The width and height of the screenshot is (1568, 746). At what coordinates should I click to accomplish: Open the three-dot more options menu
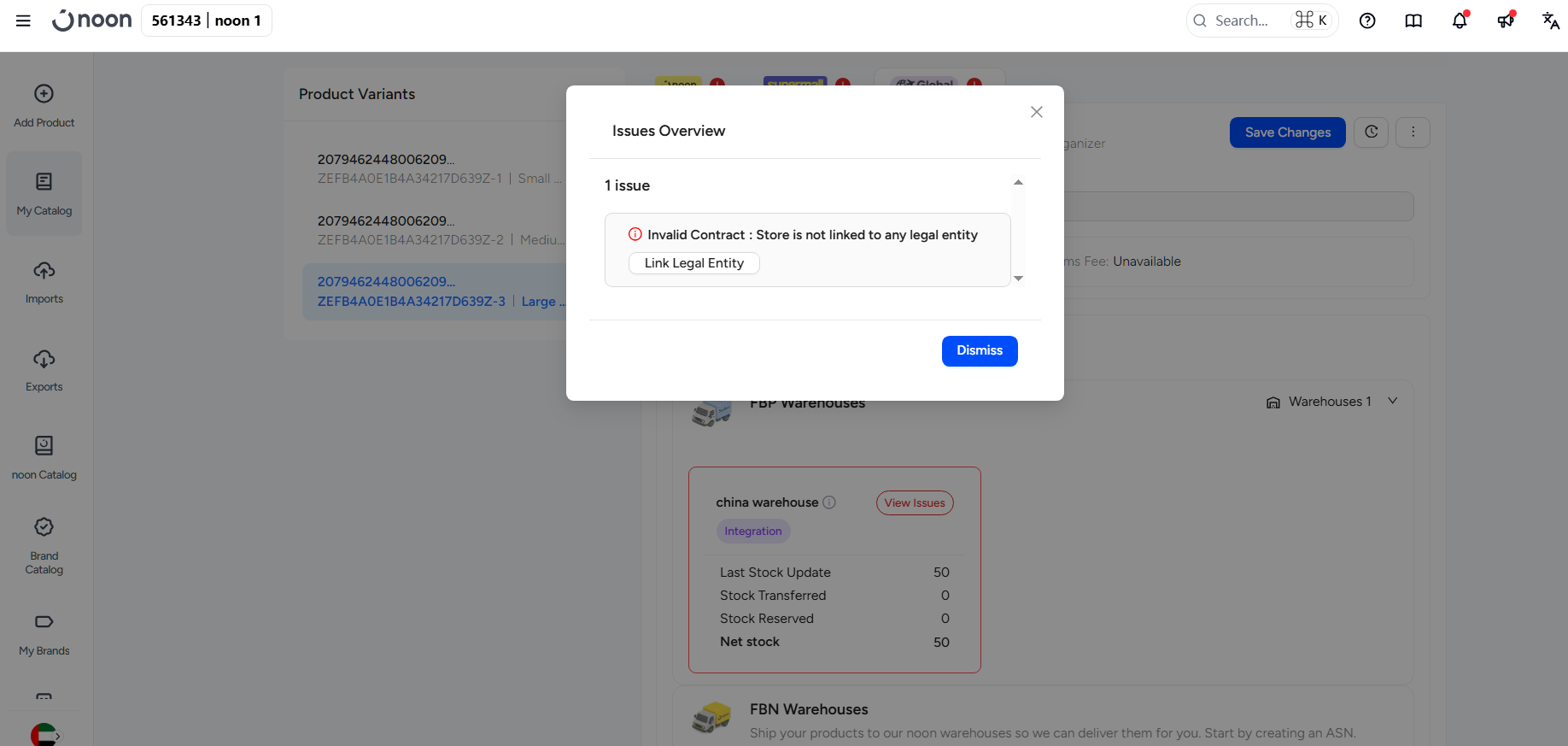(x=1413, y=132)
